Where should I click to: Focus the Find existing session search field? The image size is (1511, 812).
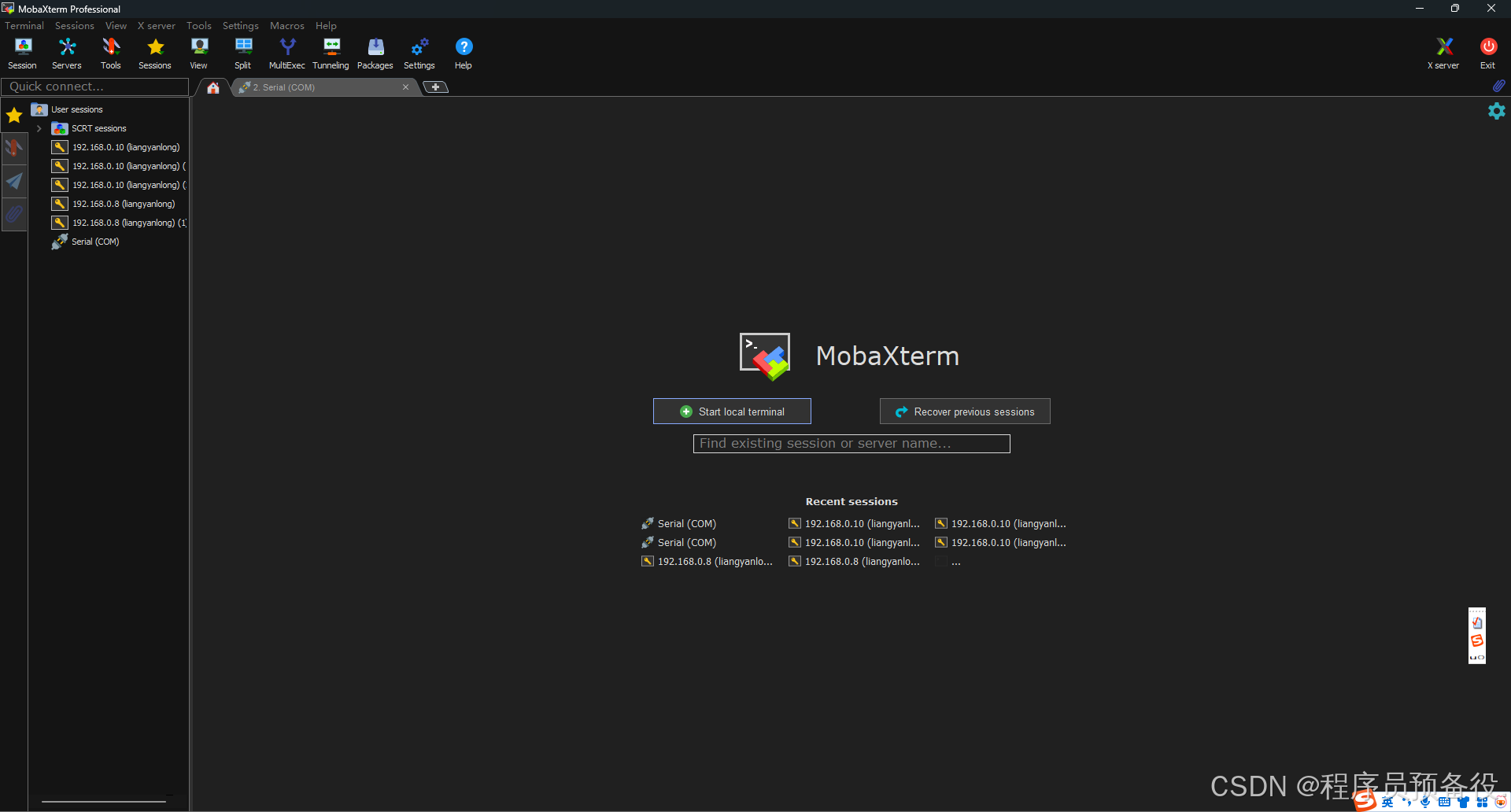[852, 444]
